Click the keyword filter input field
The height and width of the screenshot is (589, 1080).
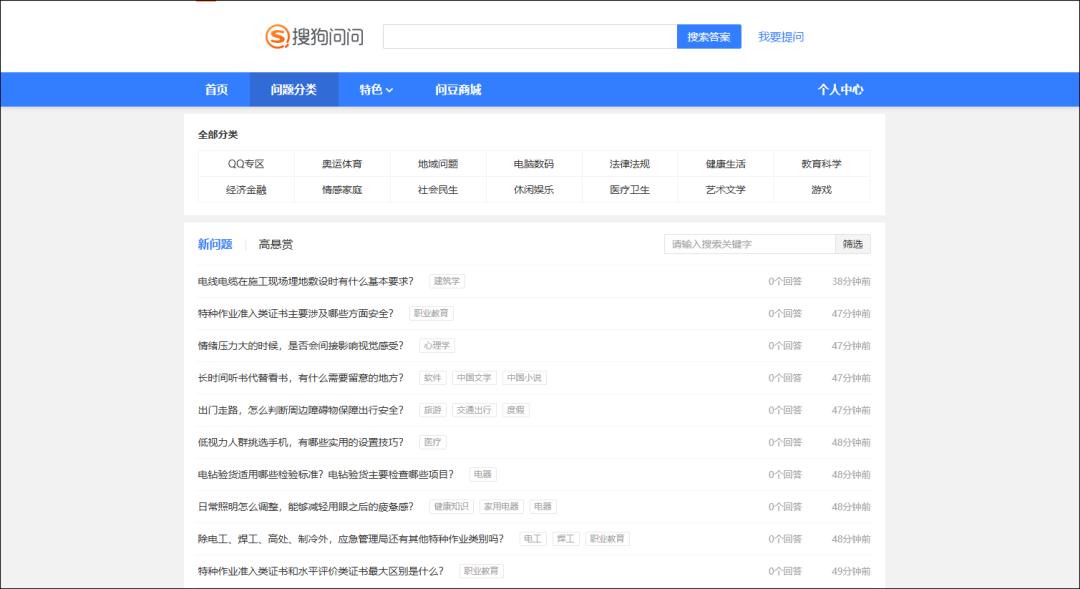click(749, 244)
